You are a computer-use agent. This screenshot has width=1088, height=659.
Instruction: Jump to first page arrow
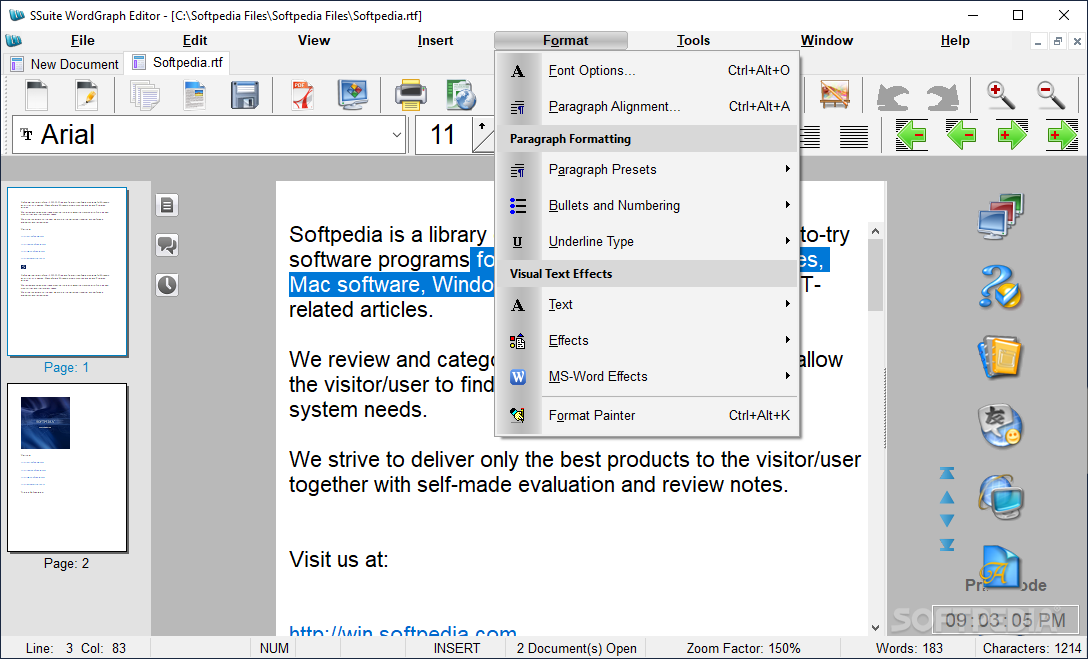coord(947,473)
